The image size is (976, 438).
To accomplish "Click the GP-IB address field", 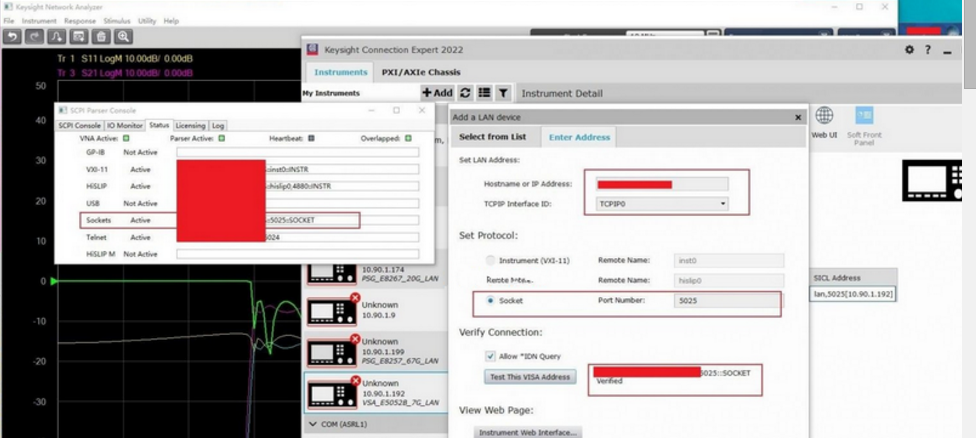I will click(298, 152).
